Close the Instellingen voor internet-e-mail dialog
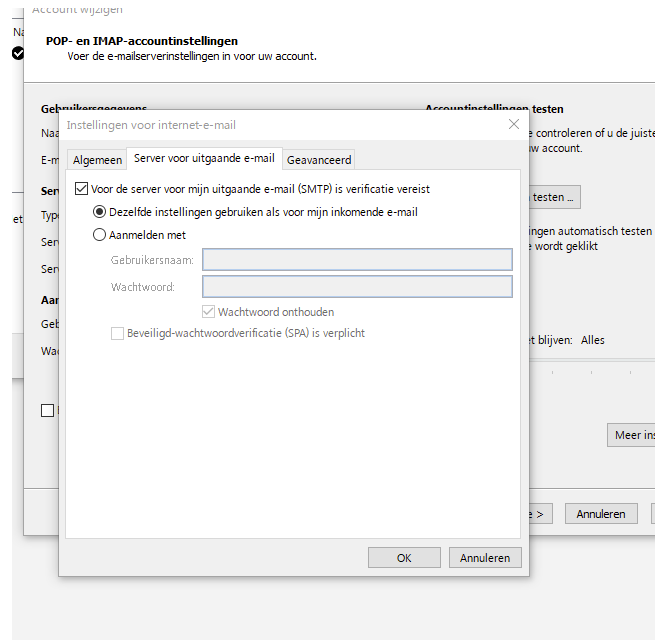The width and height of the screenshot is (663, 644). (514, 125)
